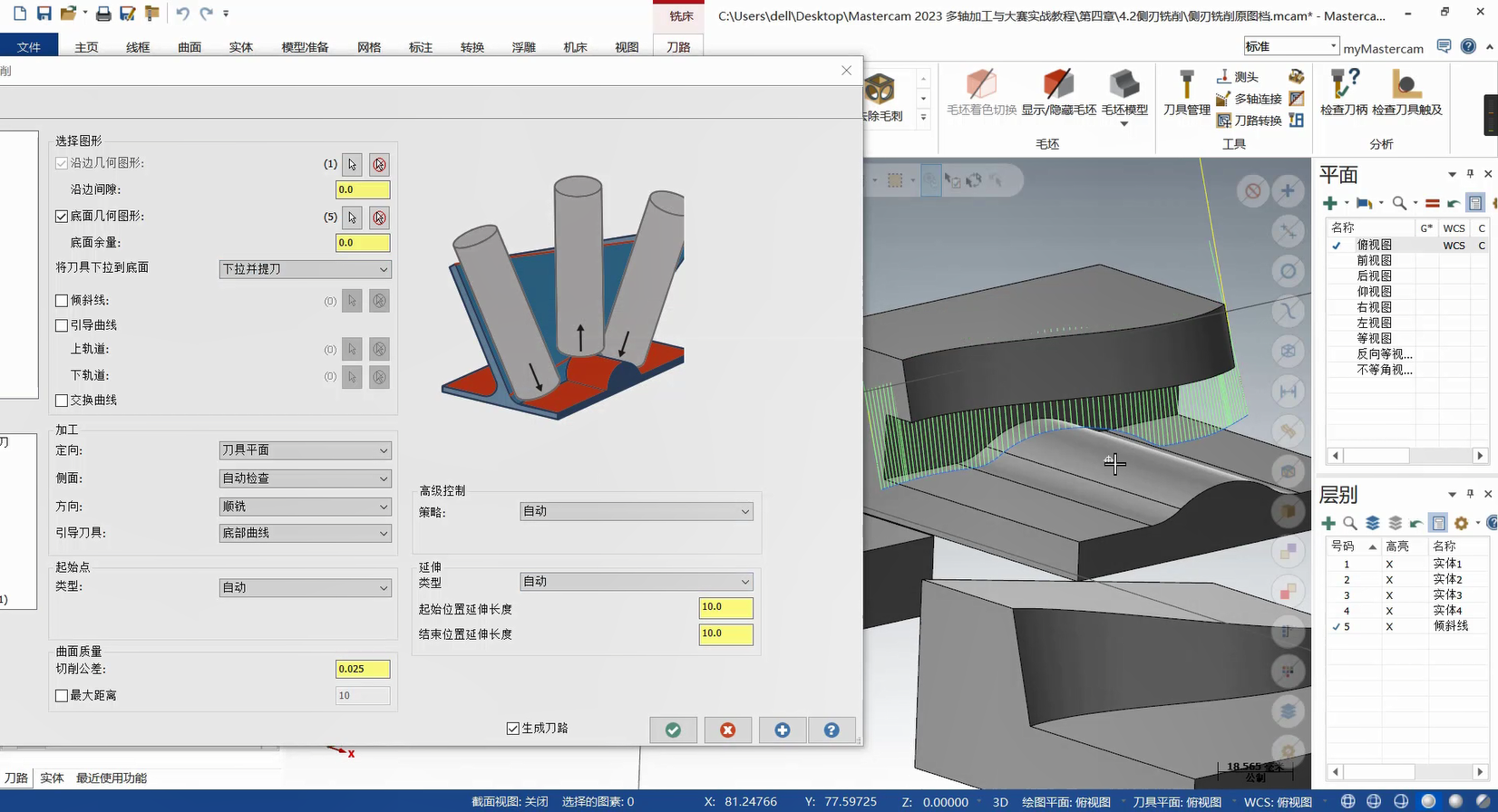Click the red cancel X button
Screen dimensions: 1498x812
(x=727, y=730)
